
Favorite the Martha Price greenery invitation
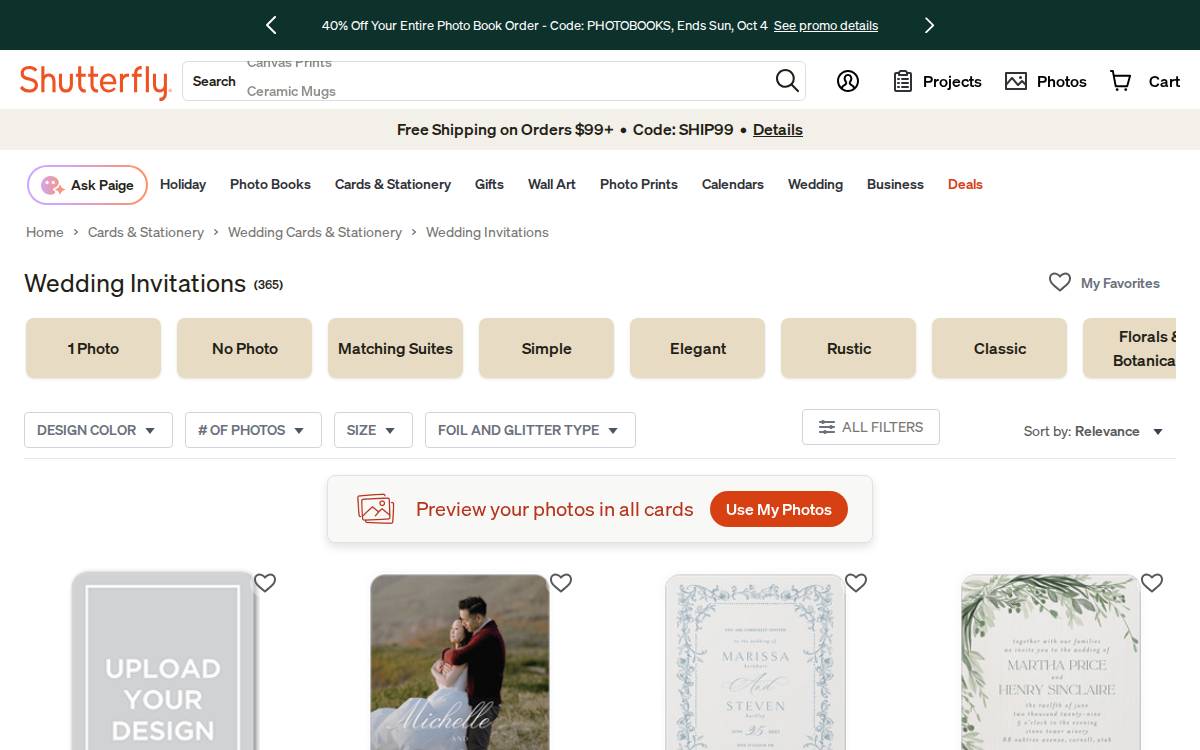1152,582
